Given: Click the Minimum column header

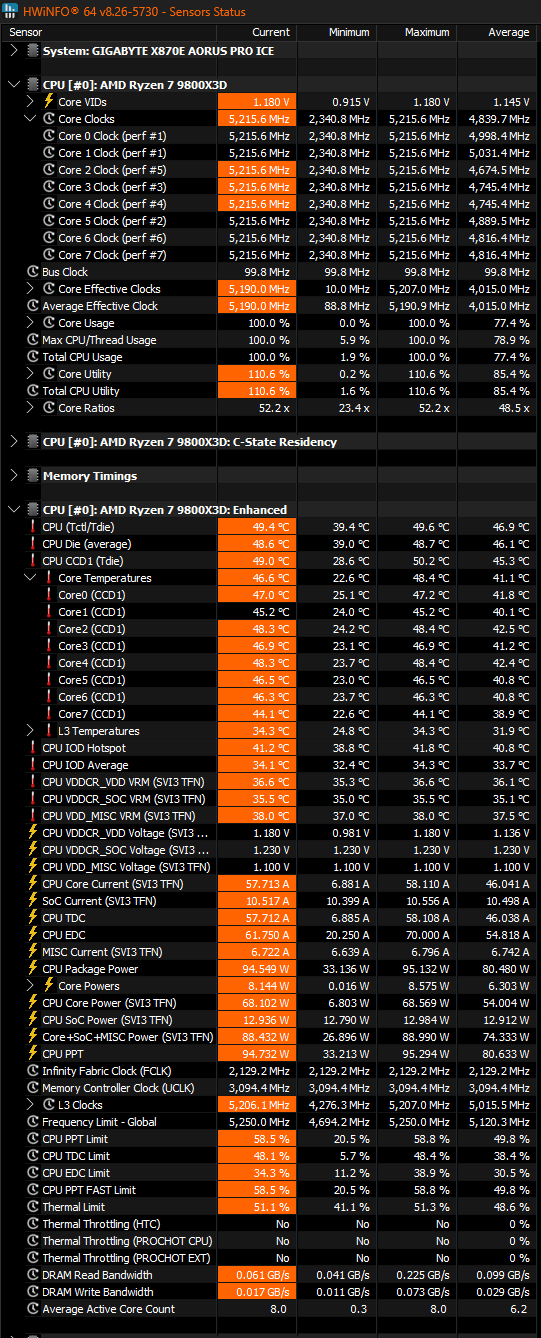Looking at the screenshot, I should pyautogui.click(x=337, y=32).
